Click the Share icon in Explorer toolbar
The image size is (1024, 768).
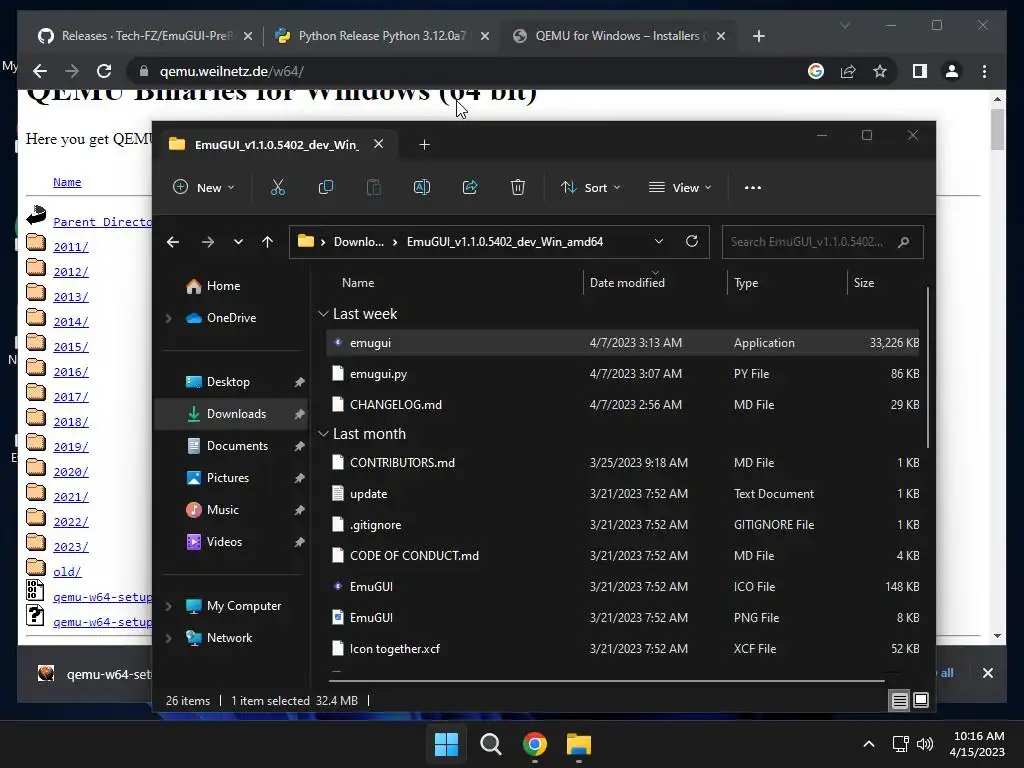point(470,187)
